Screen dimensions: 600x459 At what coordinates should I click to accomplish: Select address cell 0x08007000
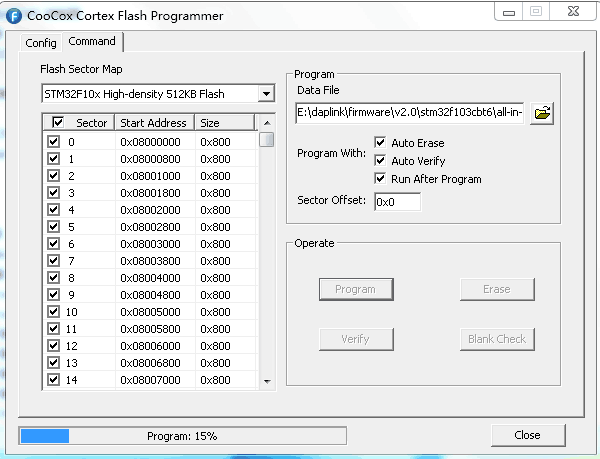(x=150, y=380)
